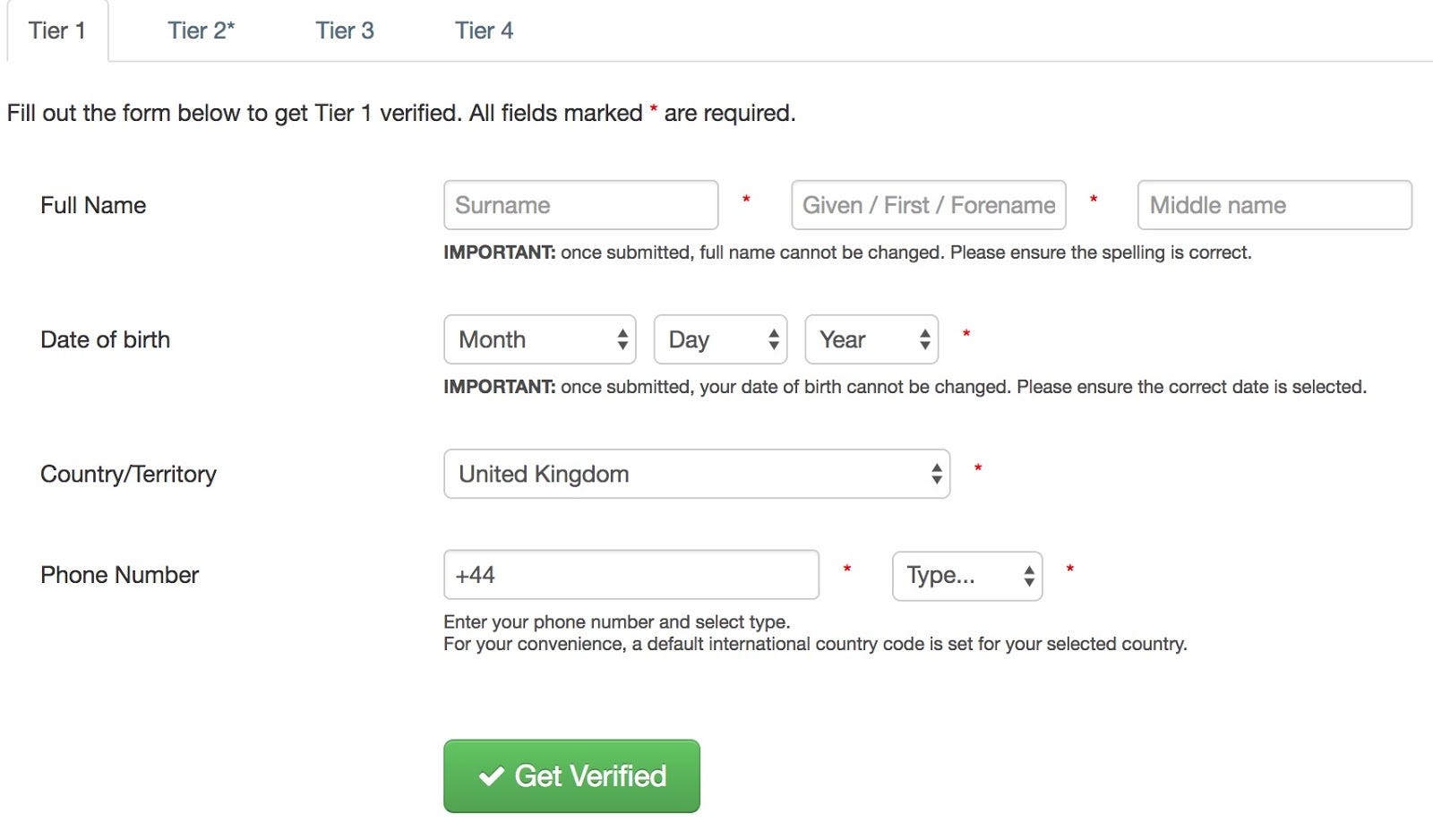Click the Surname input field
Viewport: 1433px width, 840px height.
point(580,205)
